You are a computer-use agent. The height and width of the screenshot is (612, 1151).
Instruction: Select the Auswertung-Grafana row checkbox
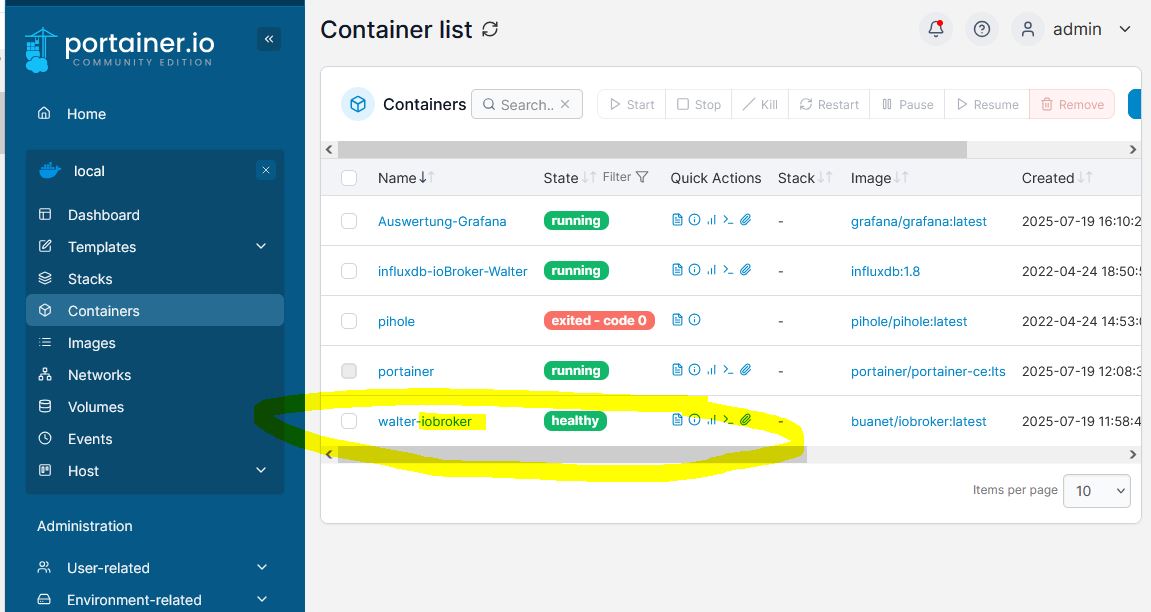coord(349,221)
